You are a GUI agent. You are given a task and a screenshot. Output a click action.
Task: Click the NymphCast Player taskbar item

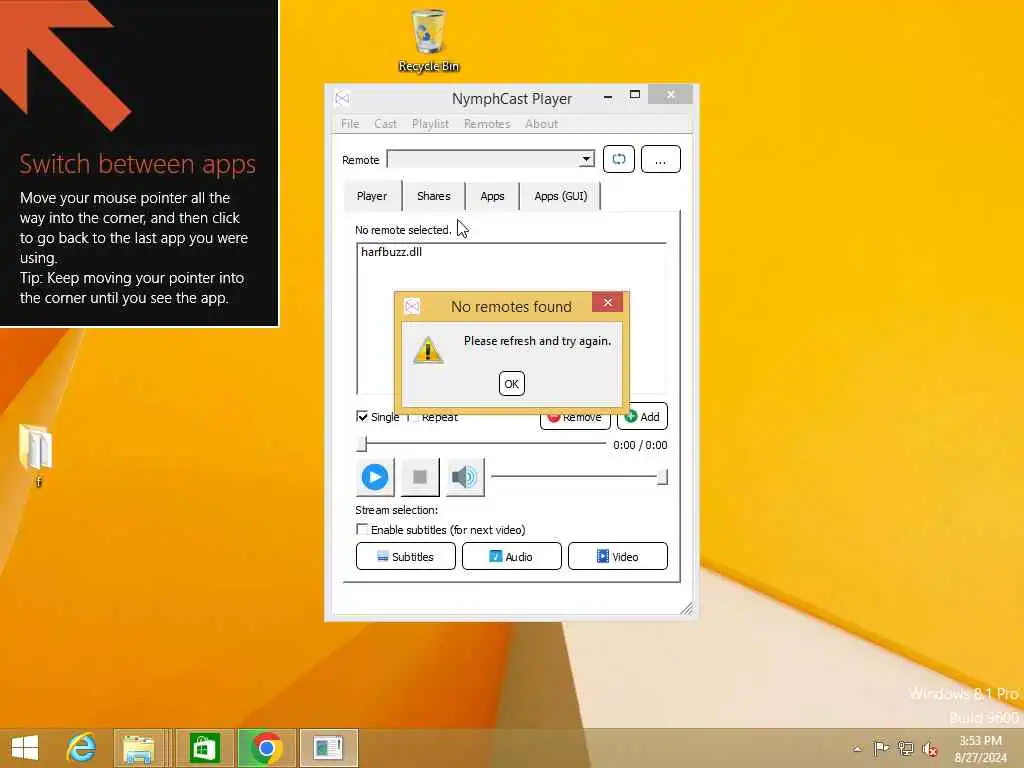click(328, 748)
